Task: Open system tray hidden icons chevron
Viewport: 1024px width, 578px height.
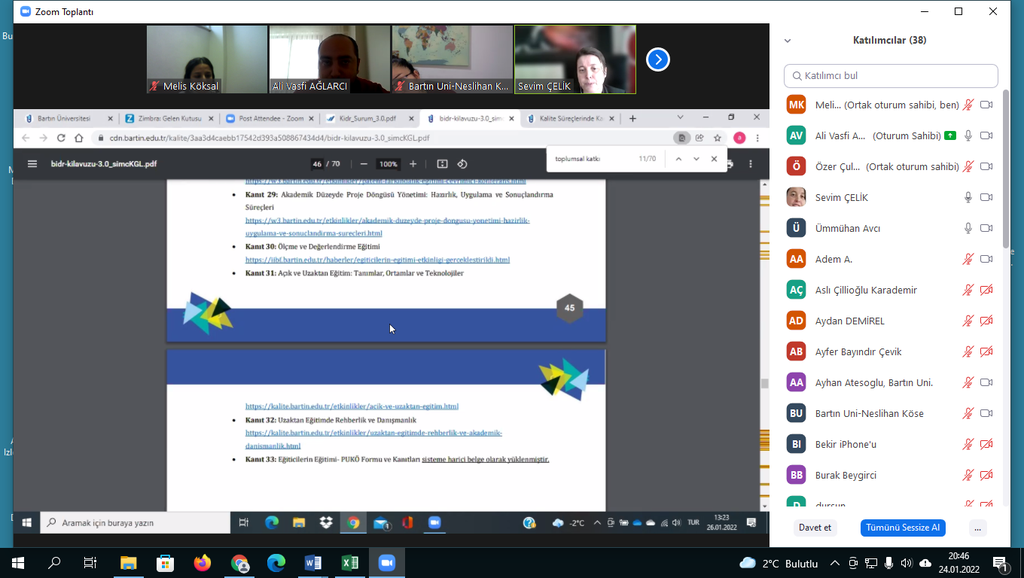Action: 835,563
